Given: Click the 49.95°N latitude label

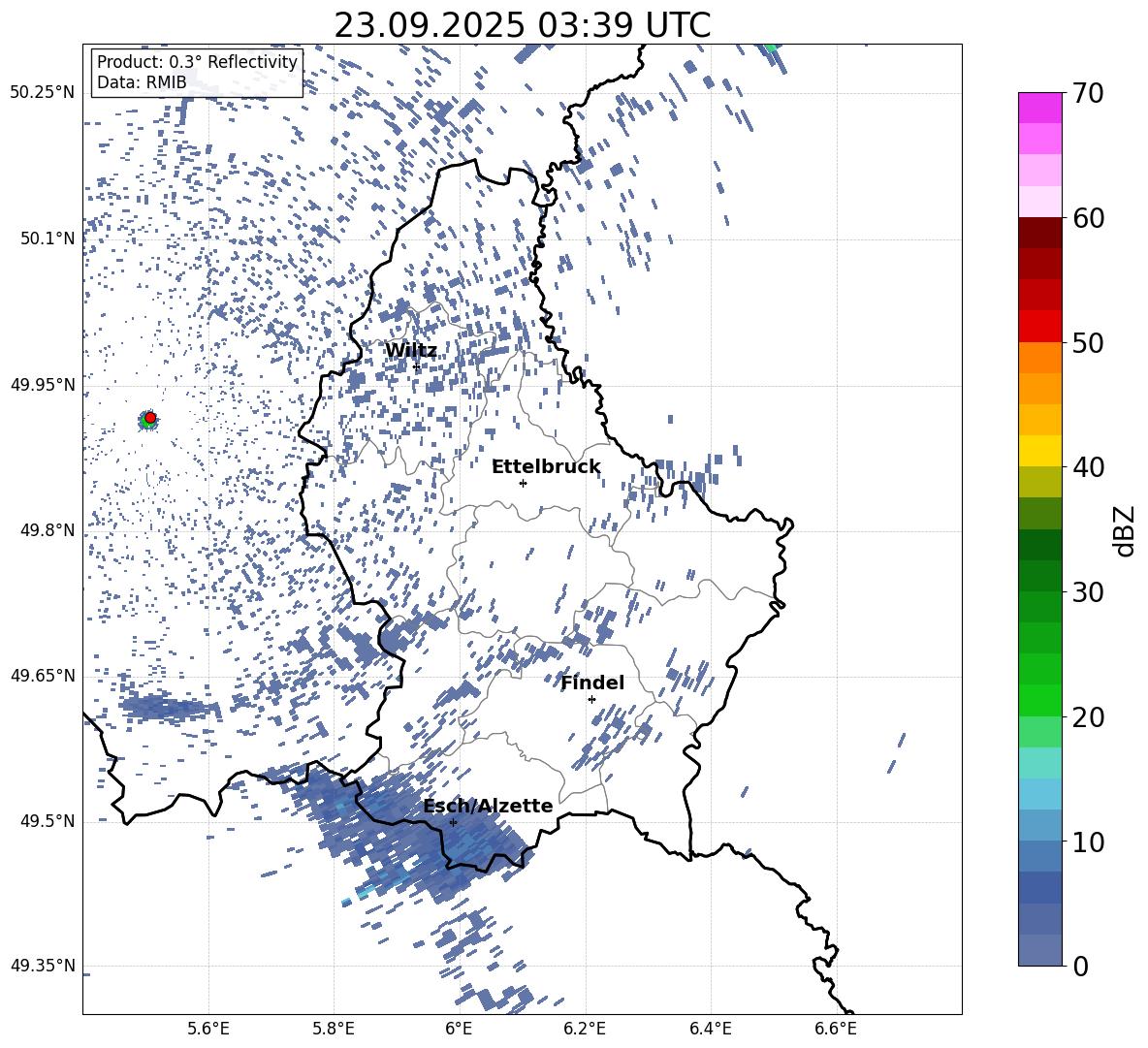Looking at the screenshot, I should pyautogui.click(x=43, y=384).
